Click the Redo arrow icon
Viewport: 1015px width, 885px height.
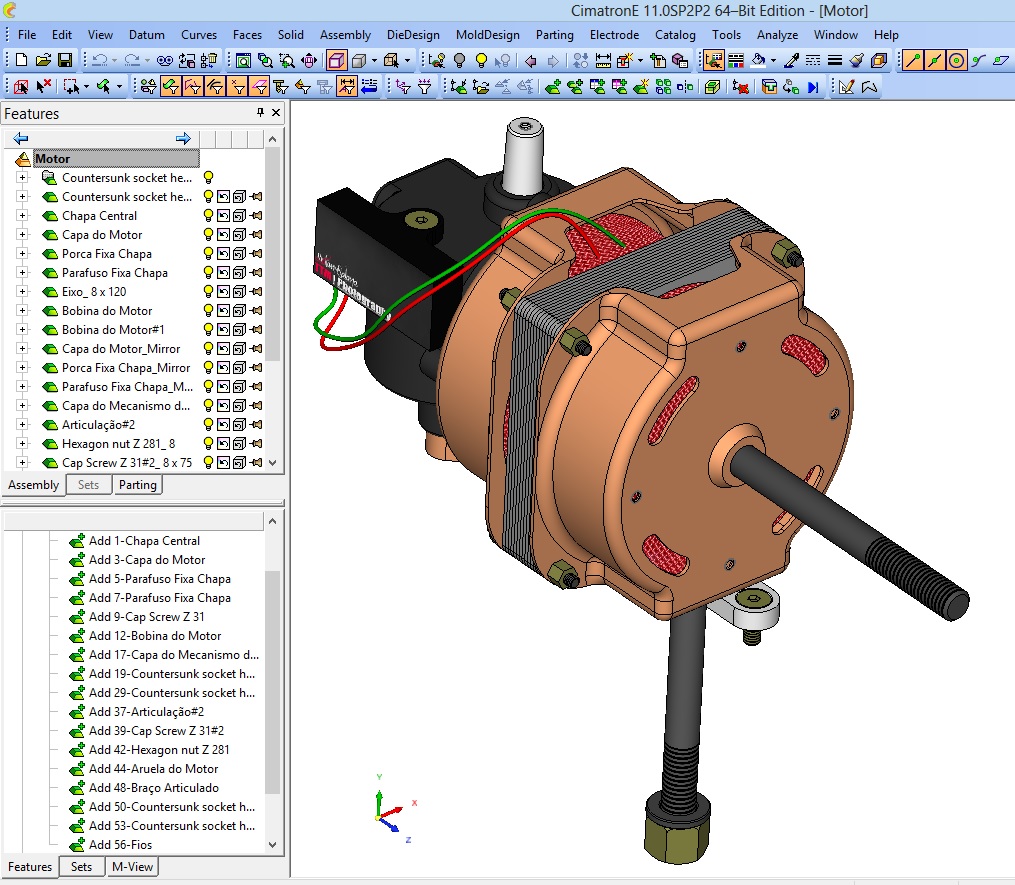pyautogui.click(x=132, y=60)
